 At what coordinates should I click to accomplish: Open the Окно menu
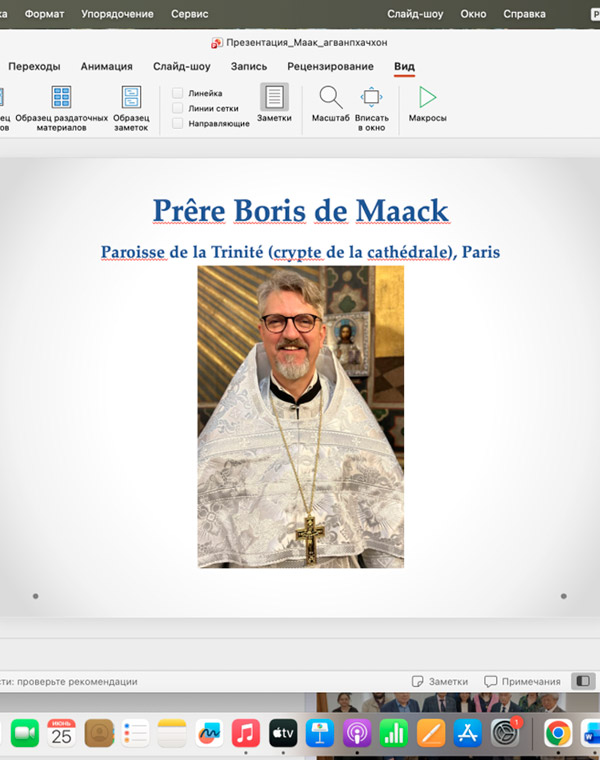pos(474,14)
